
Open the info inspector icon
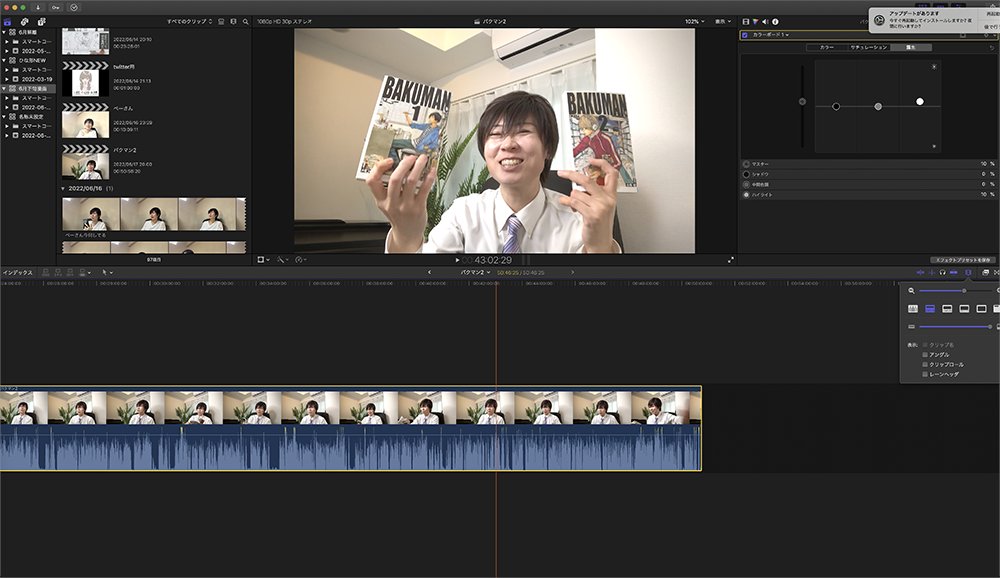(776, 22)
